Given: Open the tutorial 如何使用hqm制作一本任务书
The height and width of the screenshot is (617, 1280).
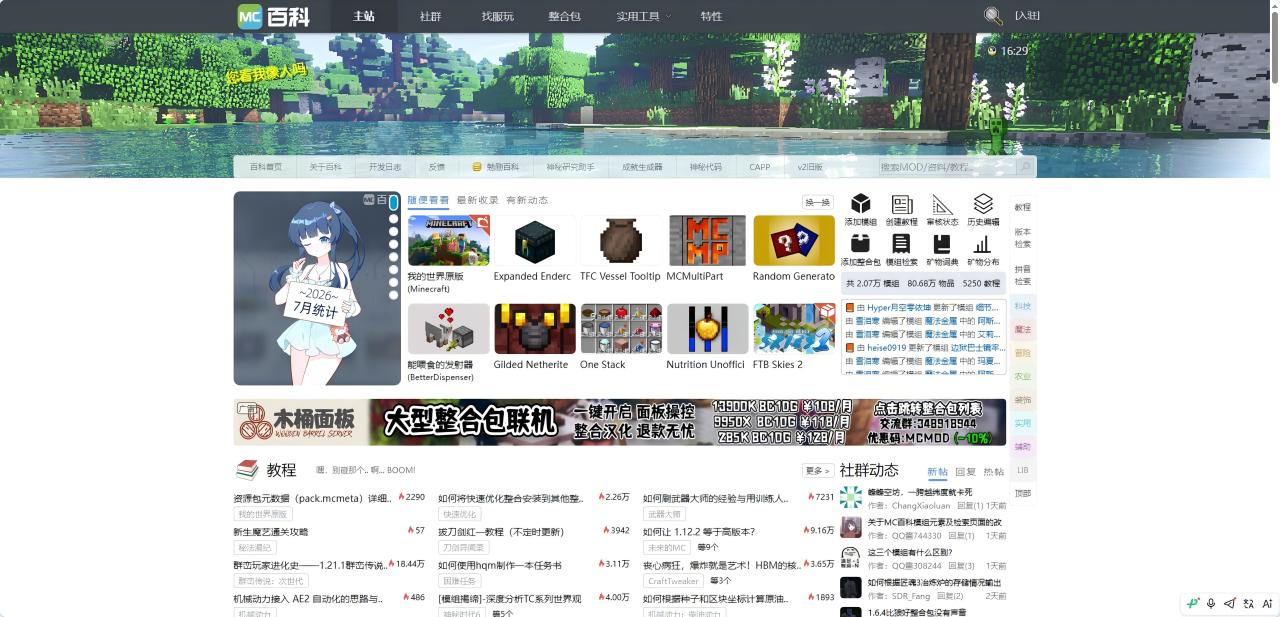Looking at the screenshot, I should (x=500, y=565).
